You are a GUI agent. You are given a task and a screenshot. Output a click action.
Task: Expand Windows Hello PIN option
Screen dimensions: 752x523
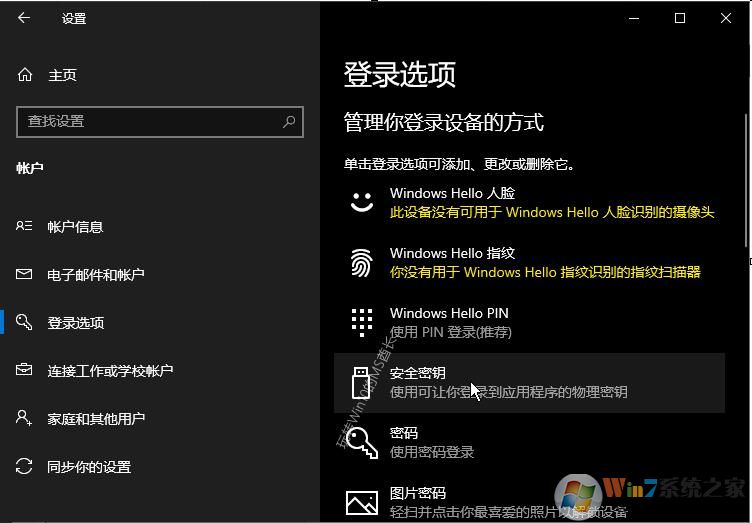(x=529, y=323)
